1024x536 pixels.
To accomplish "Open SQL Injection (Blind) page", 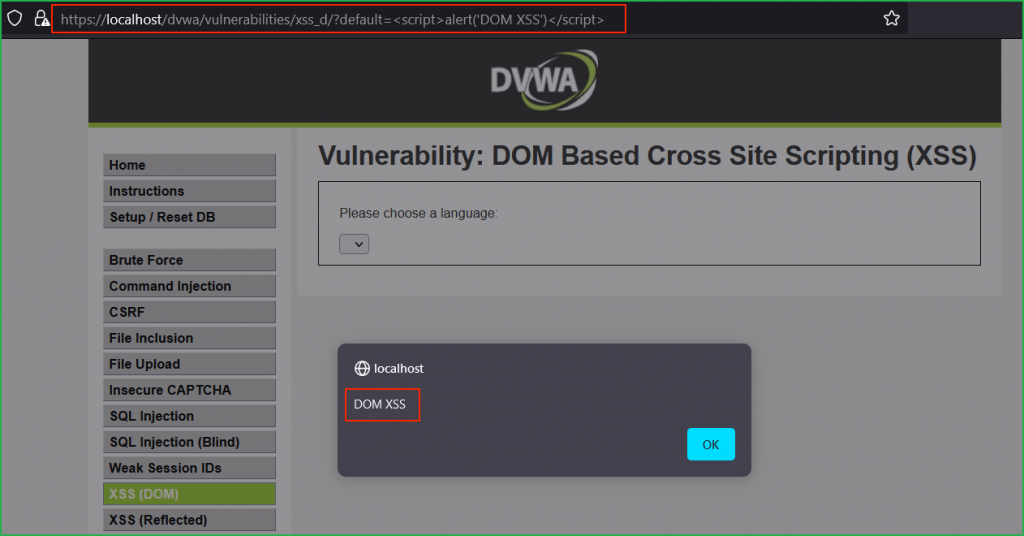I will click(x=189, y=442).
